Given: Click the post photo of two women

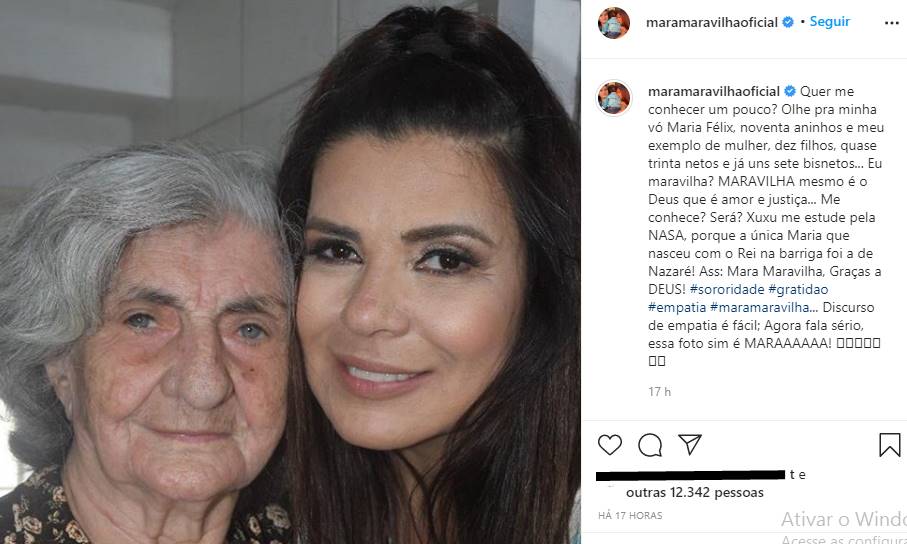Looking at the screenshot, I should coord(290,272).
